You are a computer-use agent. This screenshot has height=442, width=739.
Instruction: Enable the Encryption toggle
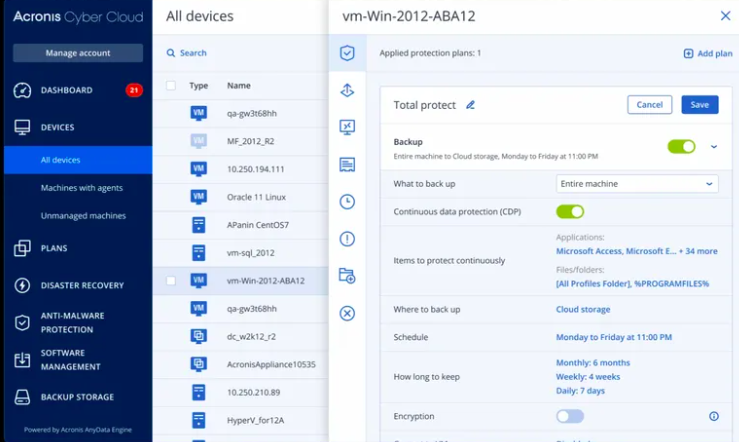tap(570, 416)
